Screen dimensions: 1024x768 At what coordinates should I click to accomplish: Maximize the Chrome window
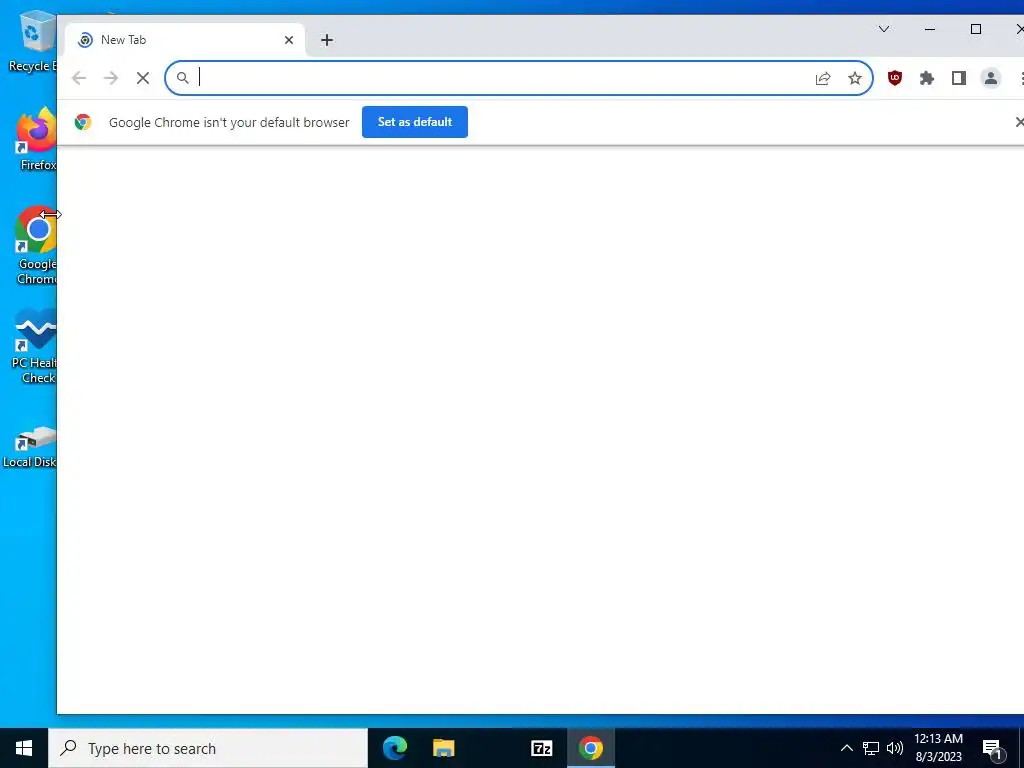point(976,29)
